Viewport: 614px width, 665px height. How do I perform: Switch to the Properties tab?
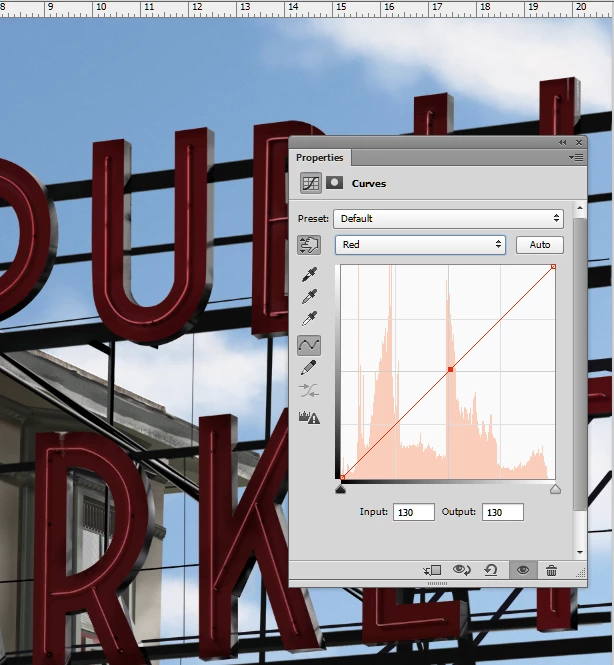pos(319,158)
